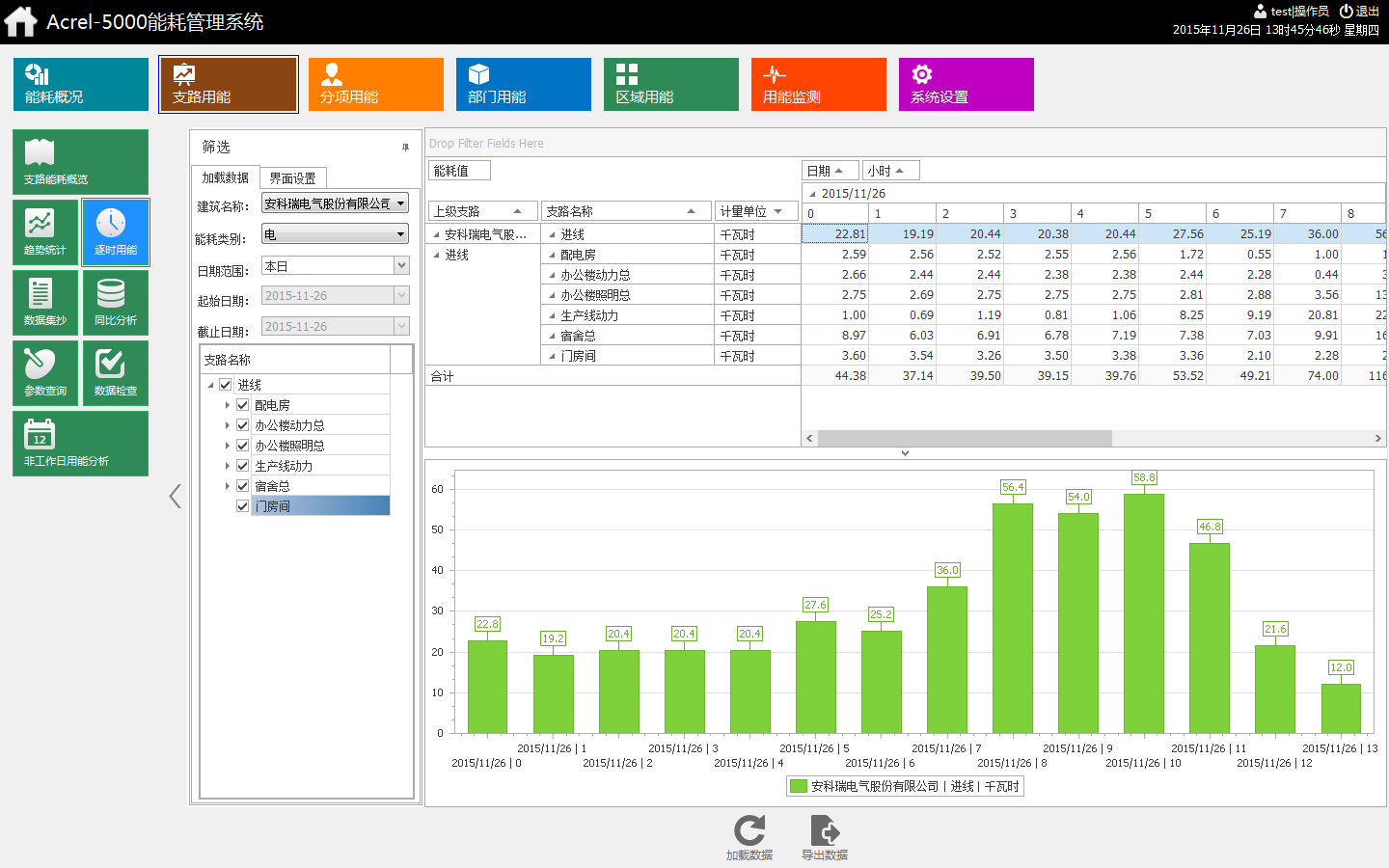Click the 合计 total row label
This screenshot has width=1389, height=868.
coord(443,376)
